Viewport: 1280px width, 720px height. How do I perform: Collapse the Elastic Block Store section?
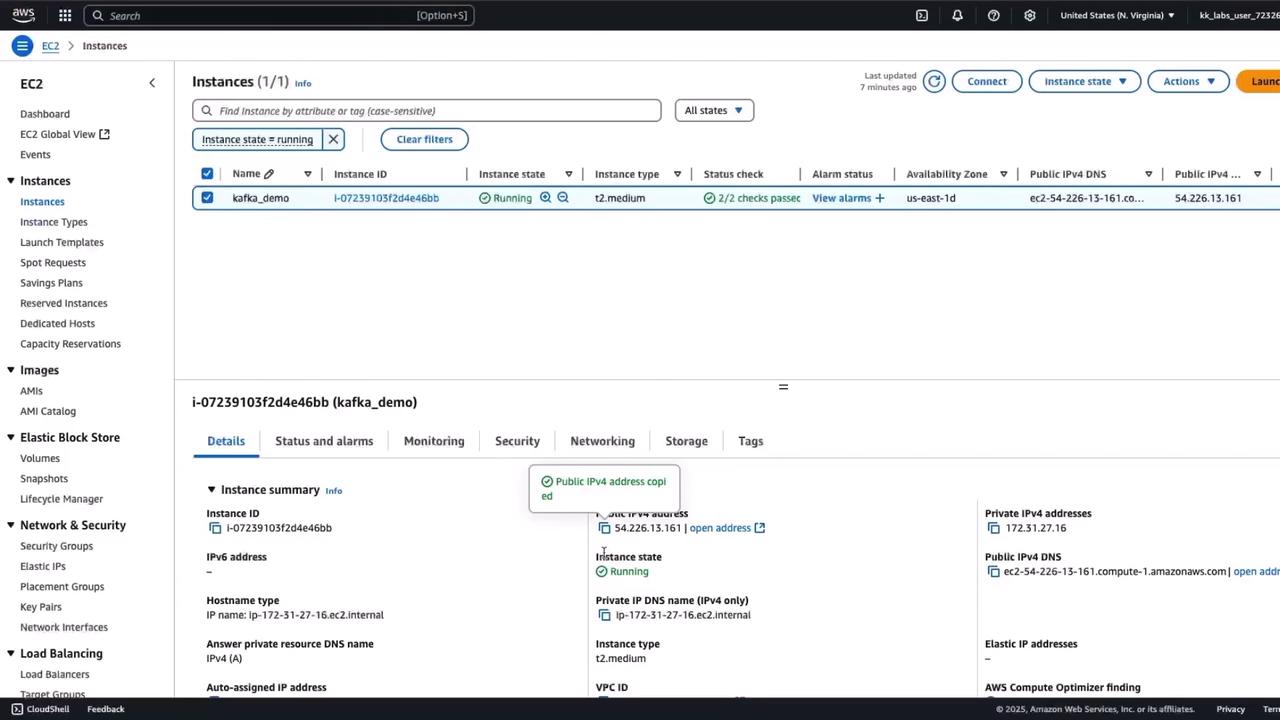click(x=10, y=437)
